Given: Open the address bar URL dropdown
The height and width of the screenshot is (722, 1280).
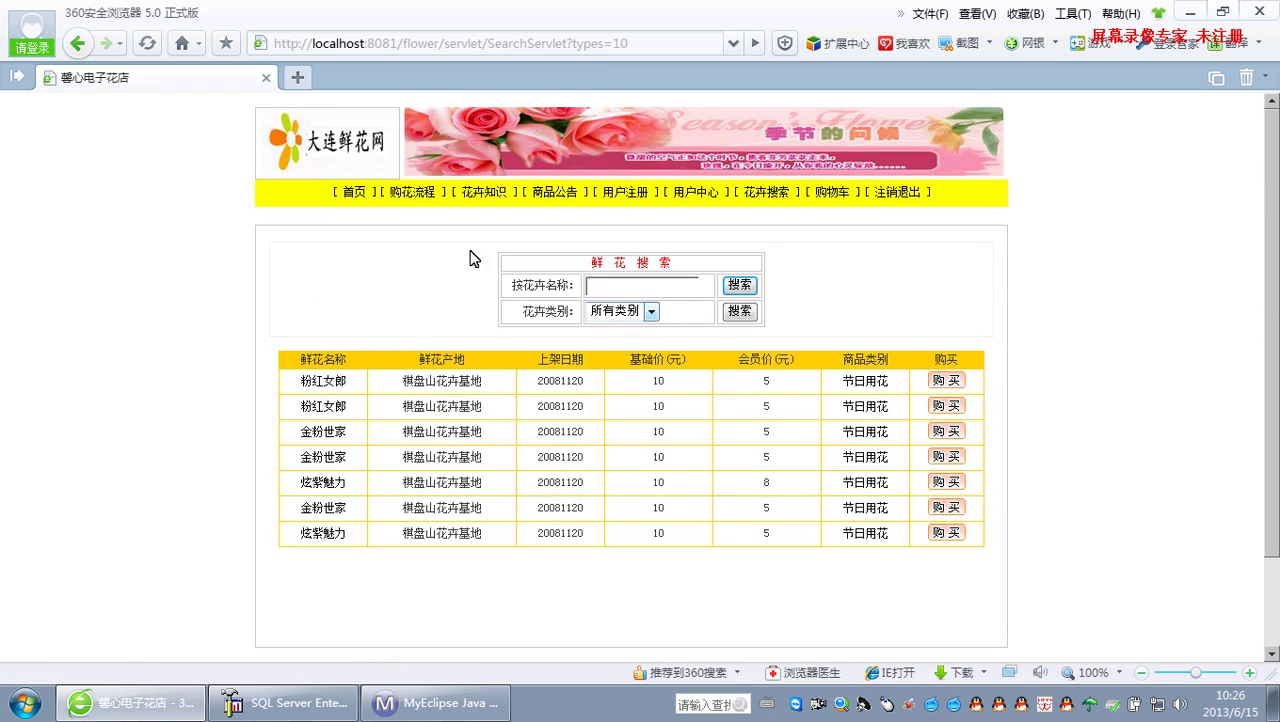Looking at the screenshot, I should [x=733, y=43].
